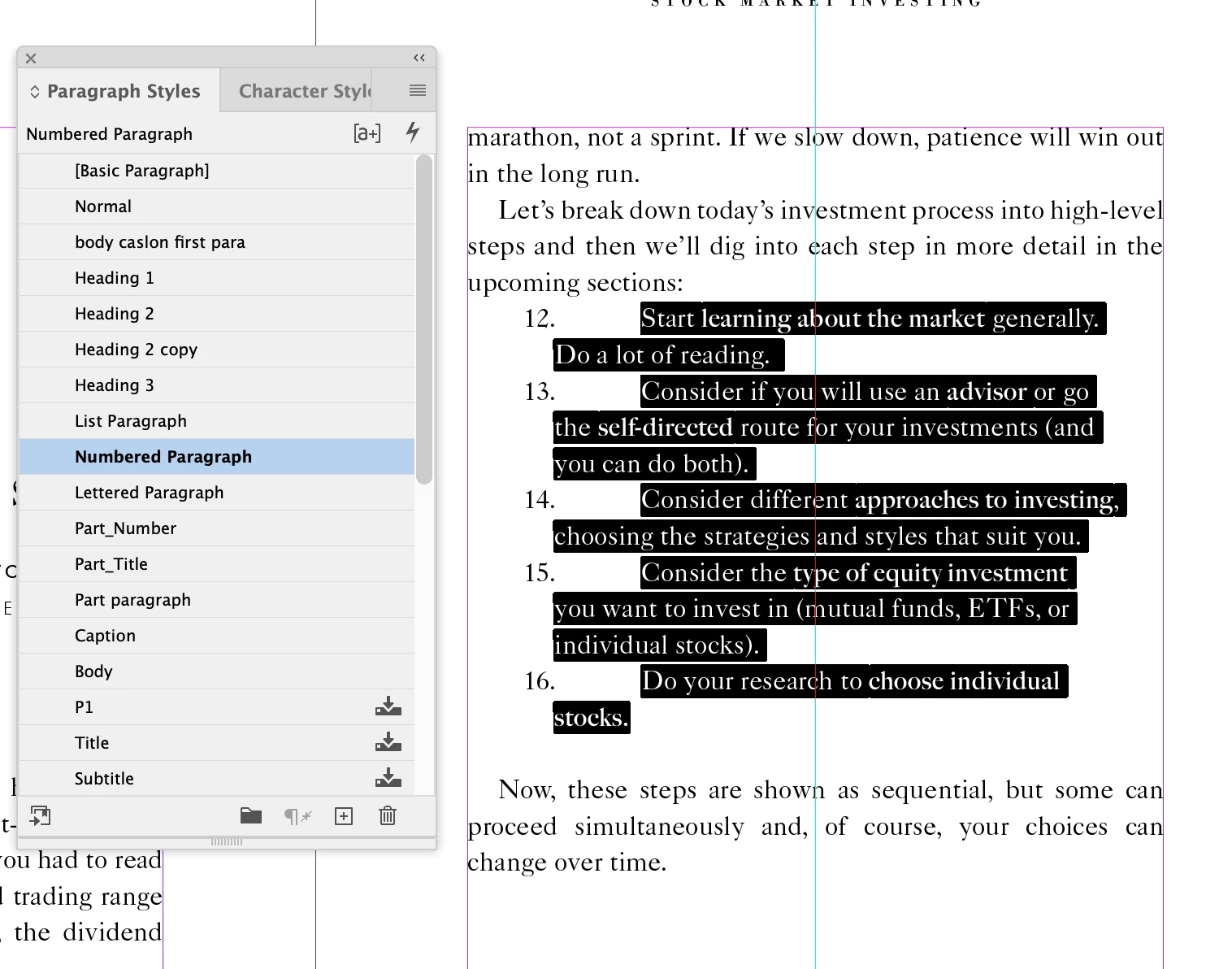Click import icon next to P1 style
Screen dimensions: 1232x969
[388, 706]
